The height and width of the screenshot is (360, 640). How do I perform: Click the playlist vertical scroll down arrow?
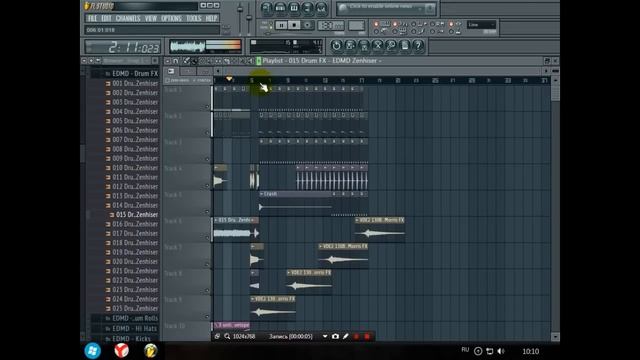point(555,337)
